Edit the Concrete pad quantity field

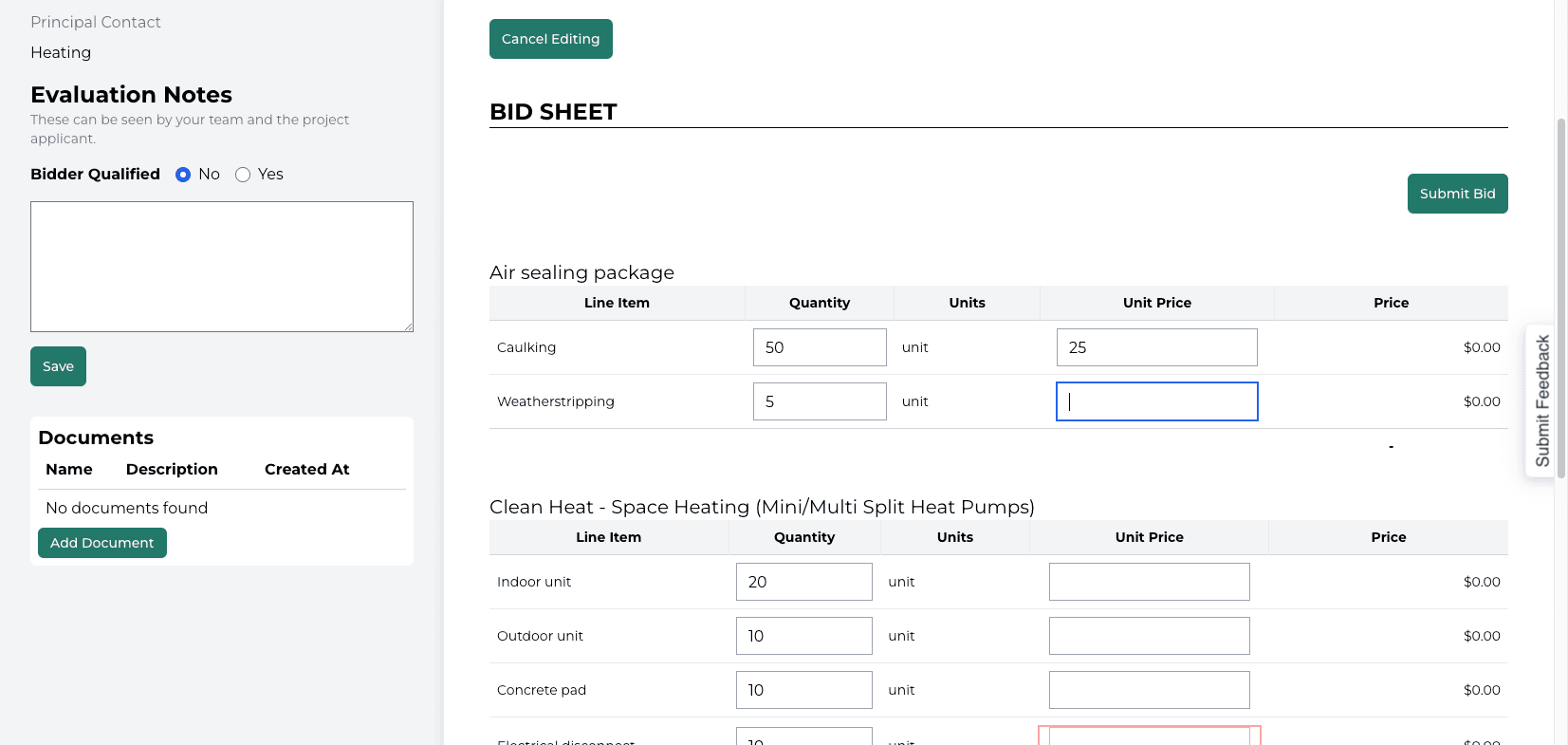803,690
